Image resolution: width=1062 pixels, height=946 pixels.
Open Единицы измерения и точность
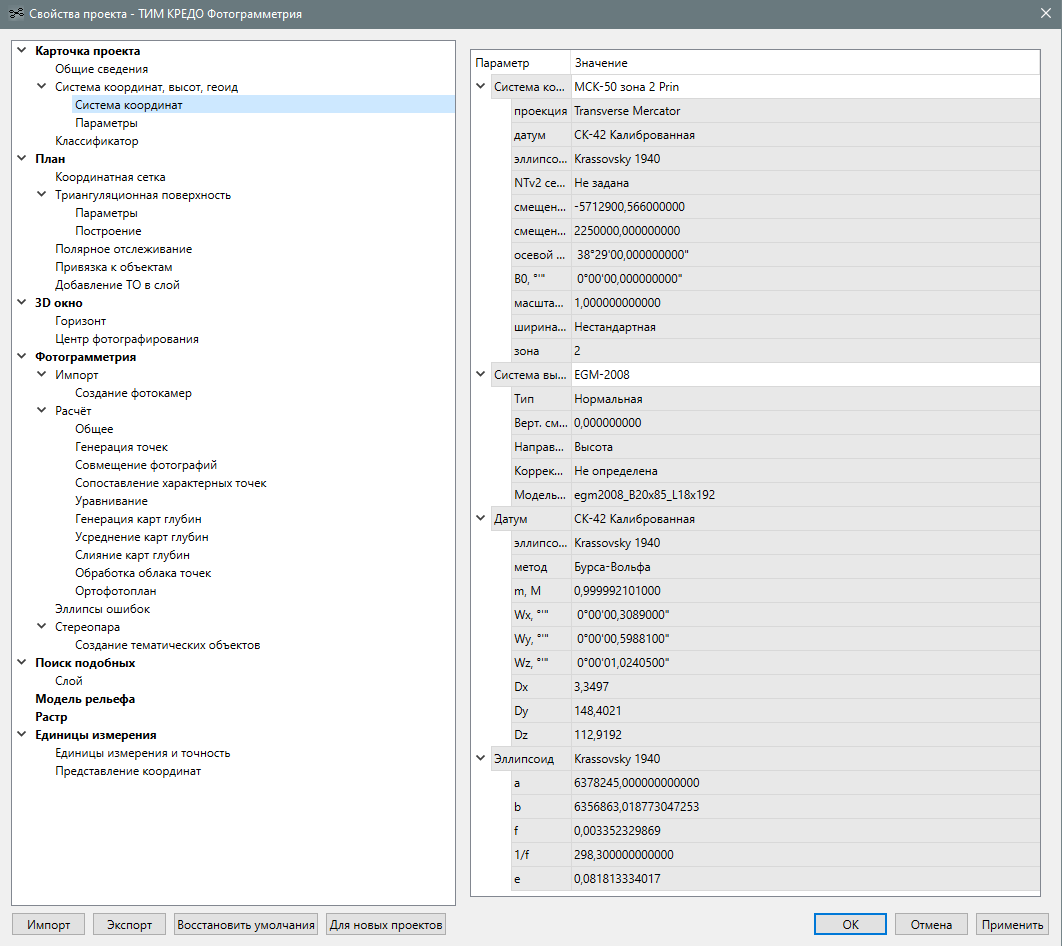click(143, 753)
